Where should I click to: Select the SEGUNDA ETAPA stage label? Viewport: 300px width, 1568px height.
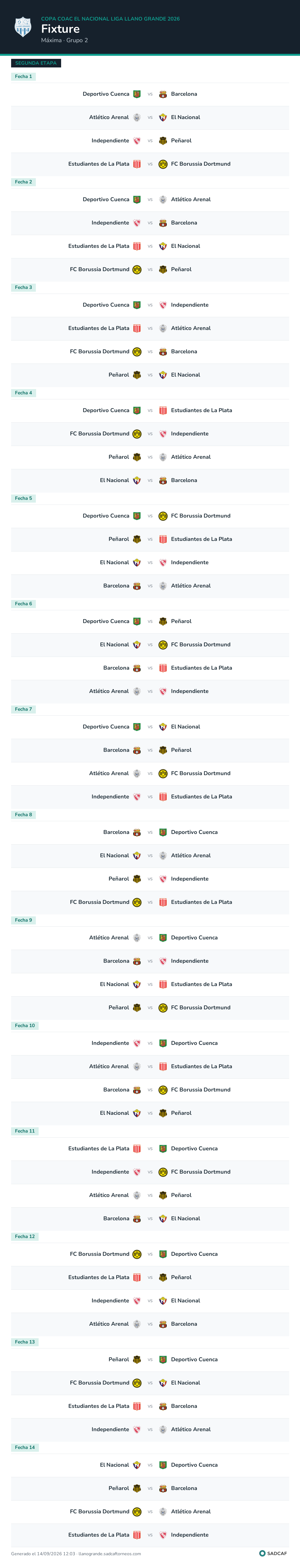click(x=36, y=63)
